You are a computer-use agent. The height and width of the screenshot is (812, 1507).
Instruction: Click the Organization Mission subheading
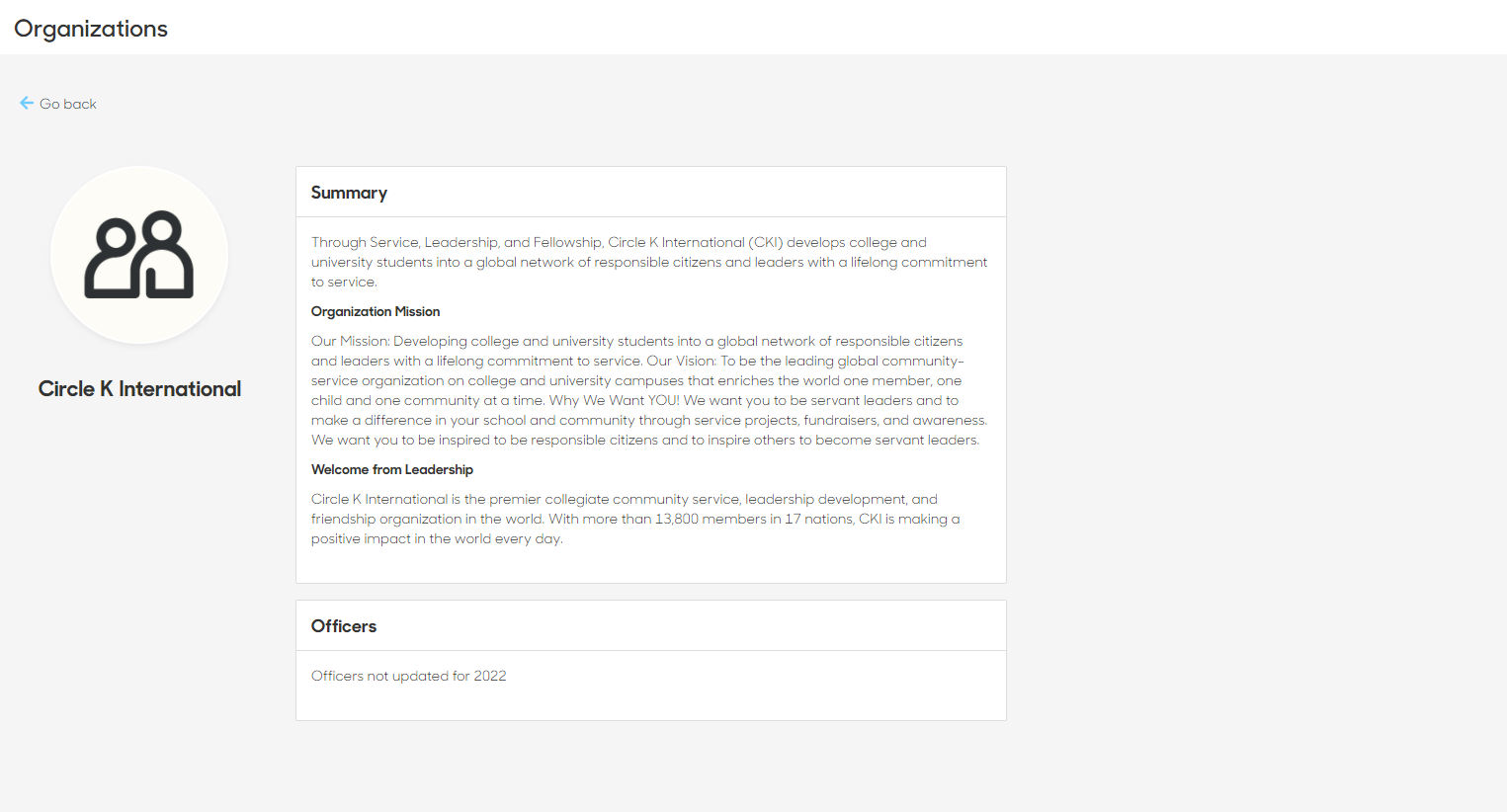(x=376, y=311)
